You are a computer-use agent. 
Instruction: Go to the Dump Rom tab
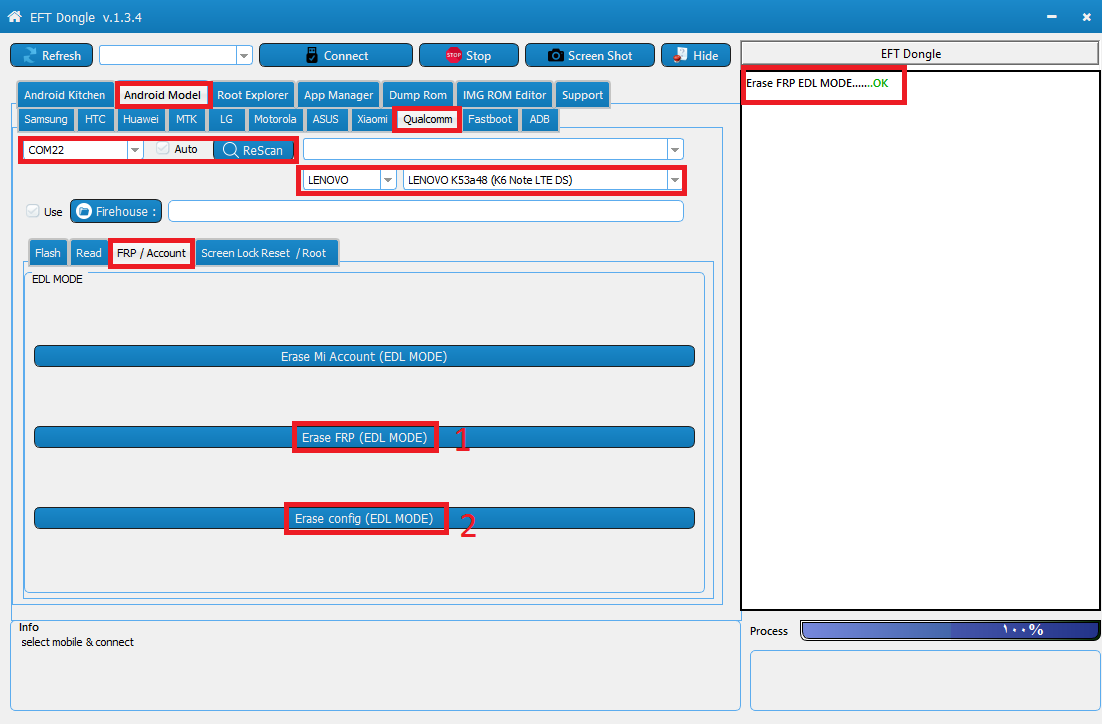tap(417, 95)
